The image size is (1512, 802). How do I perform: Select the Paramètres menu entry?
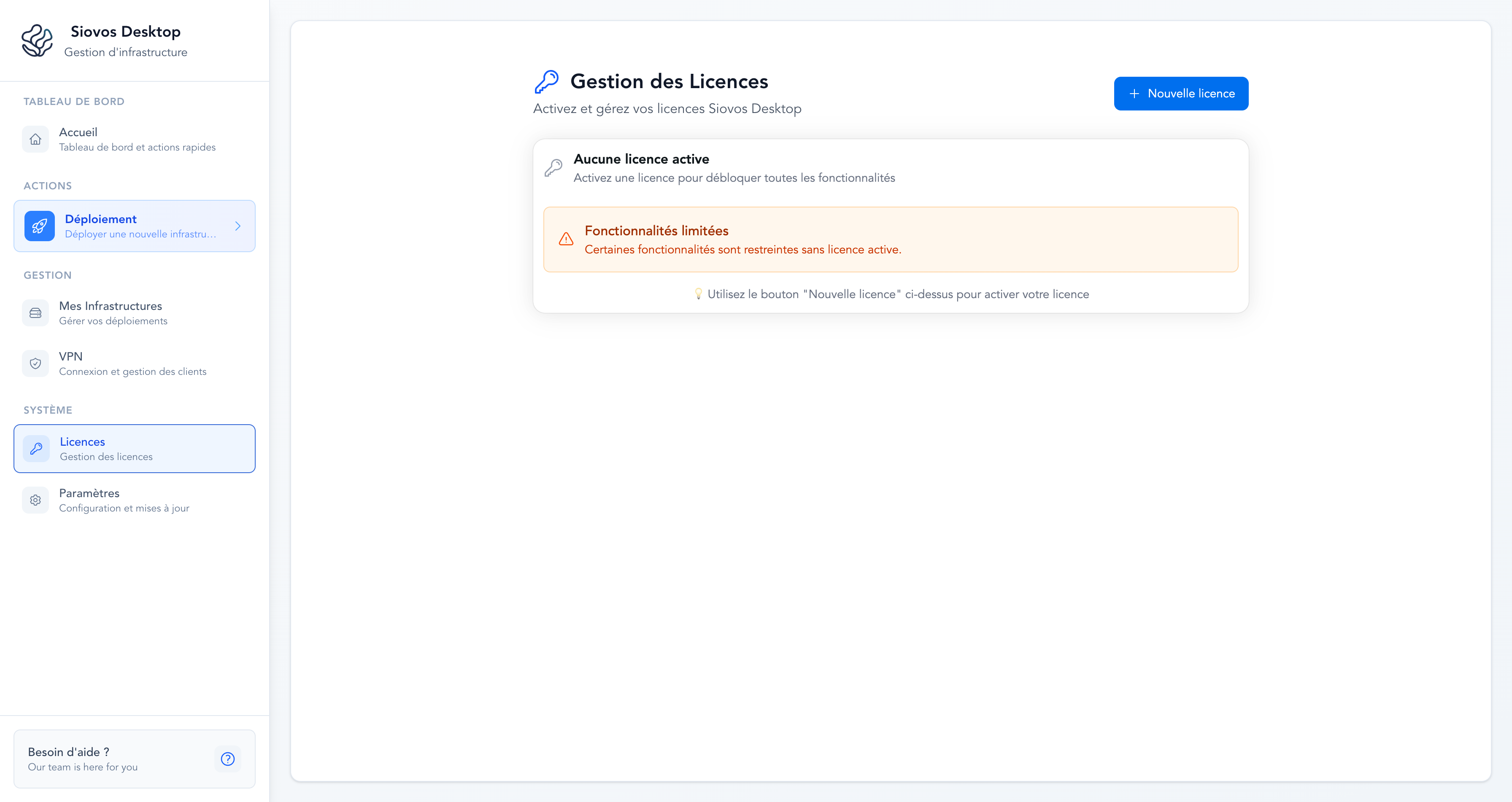(124, 500)
